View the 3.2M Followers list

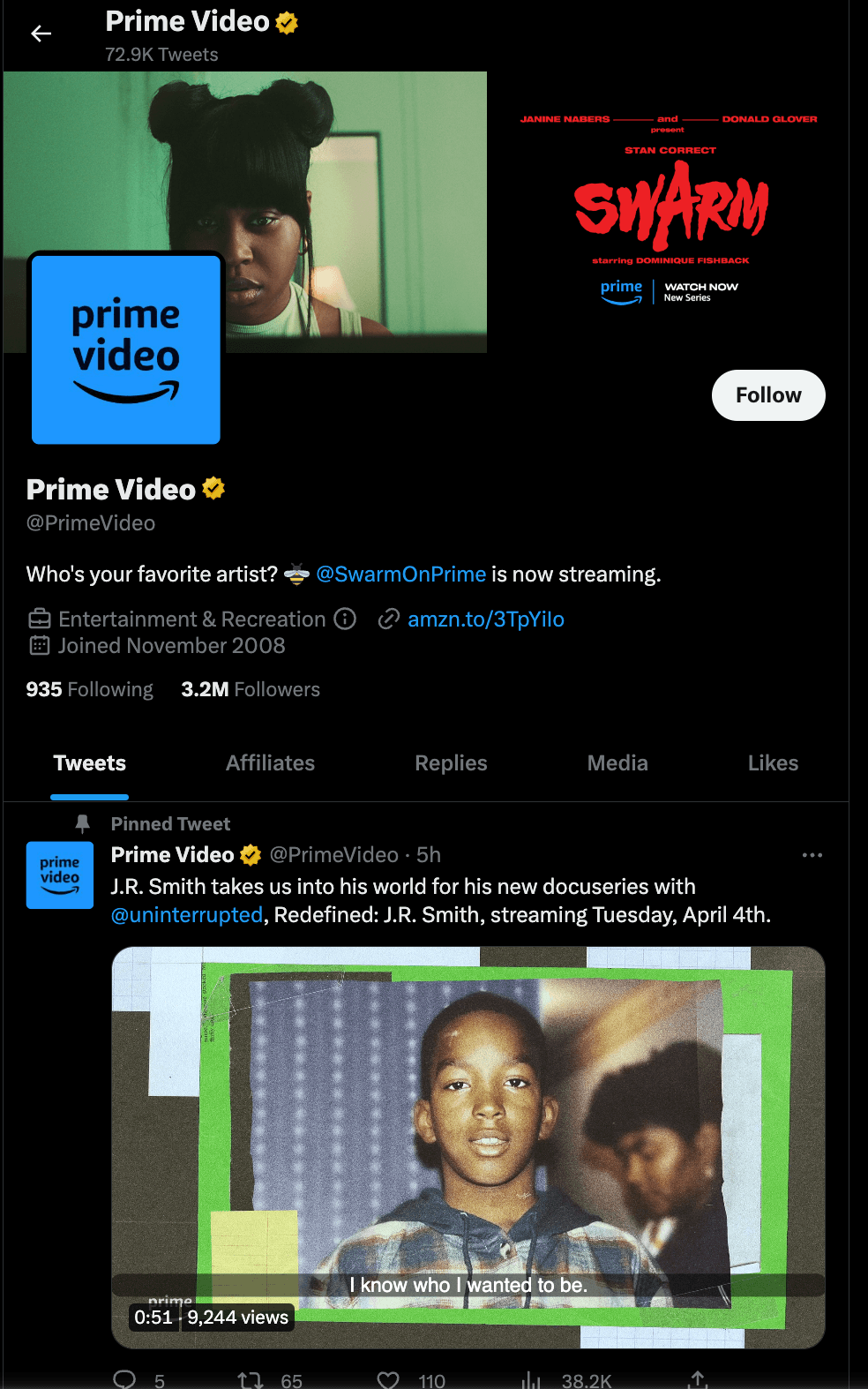[251, 689]
